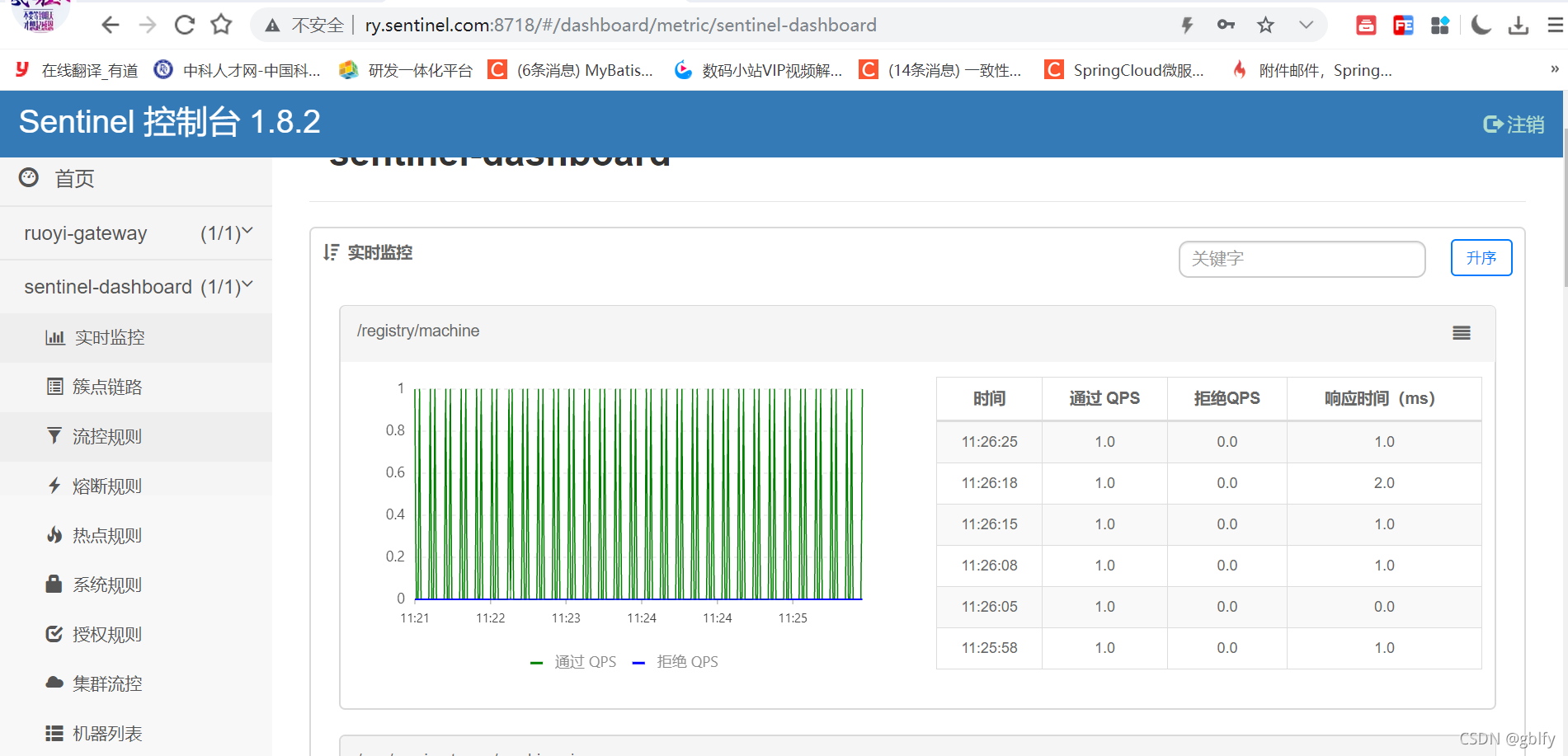Click the browser forward arrow
1568x756 pixels.
[x=148, y=26]
